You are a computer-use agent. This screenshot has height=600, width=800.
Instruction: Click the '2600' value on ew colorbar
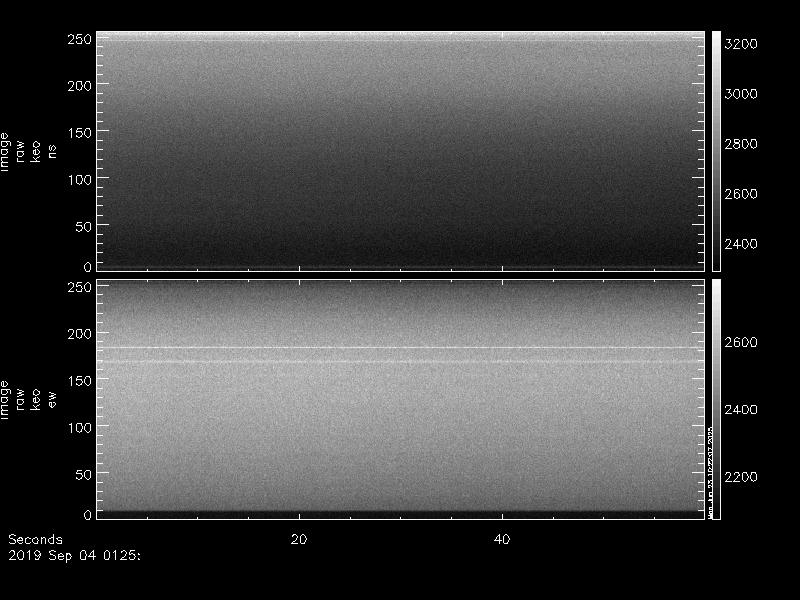(x=741, y=342)
